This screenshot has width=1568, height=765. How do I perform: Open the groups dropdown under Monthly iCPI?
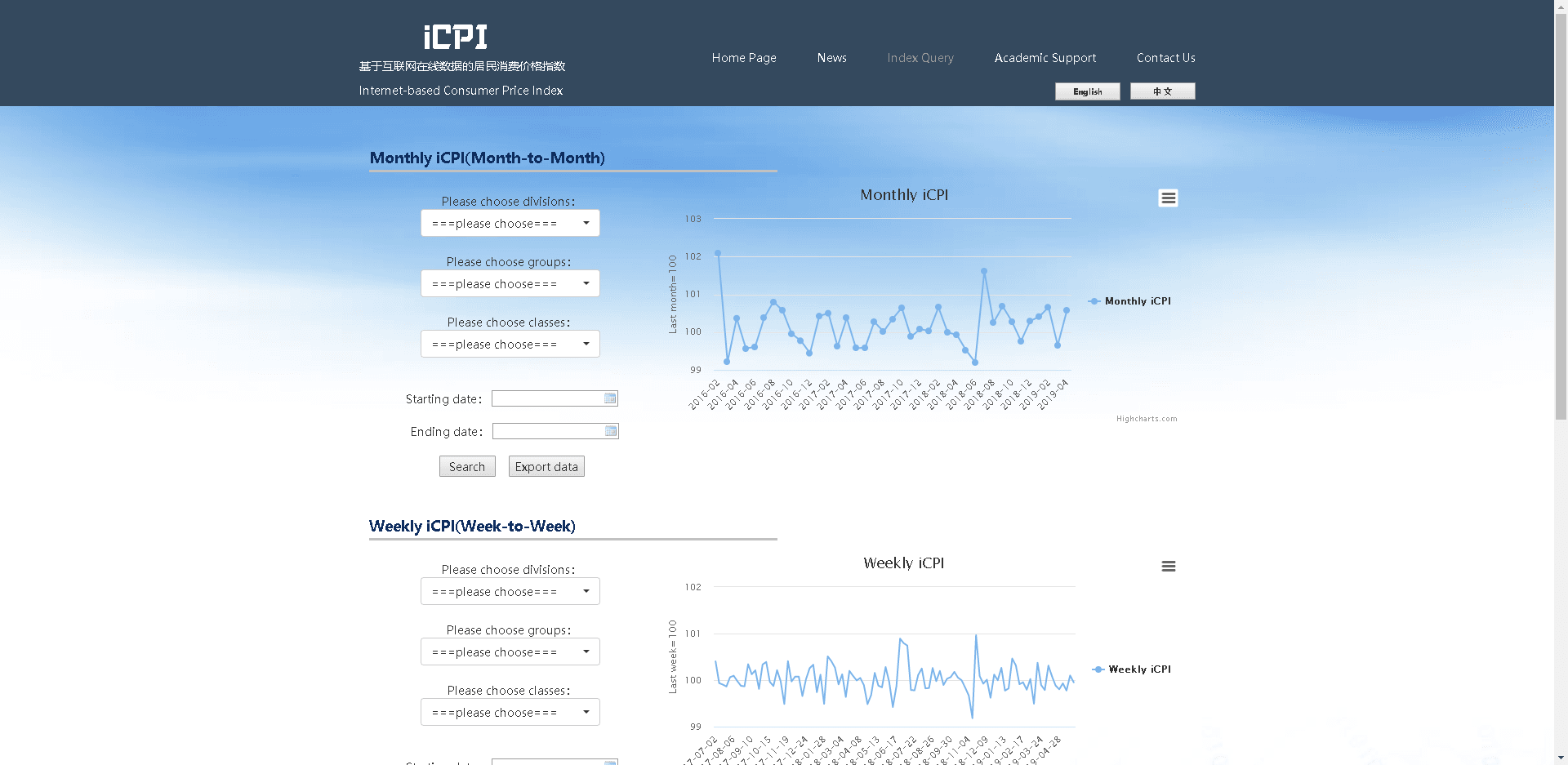point(510,283)
